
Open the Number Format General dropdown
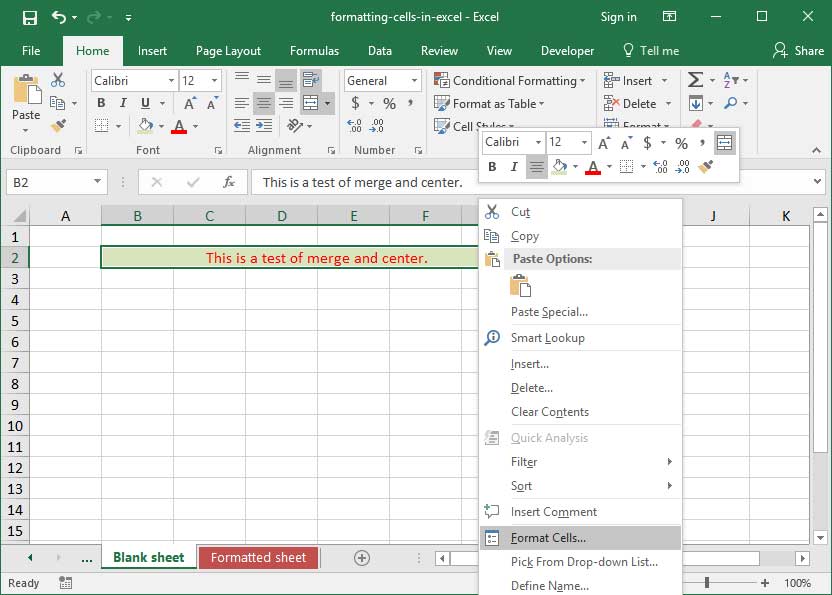pos(414,81)
